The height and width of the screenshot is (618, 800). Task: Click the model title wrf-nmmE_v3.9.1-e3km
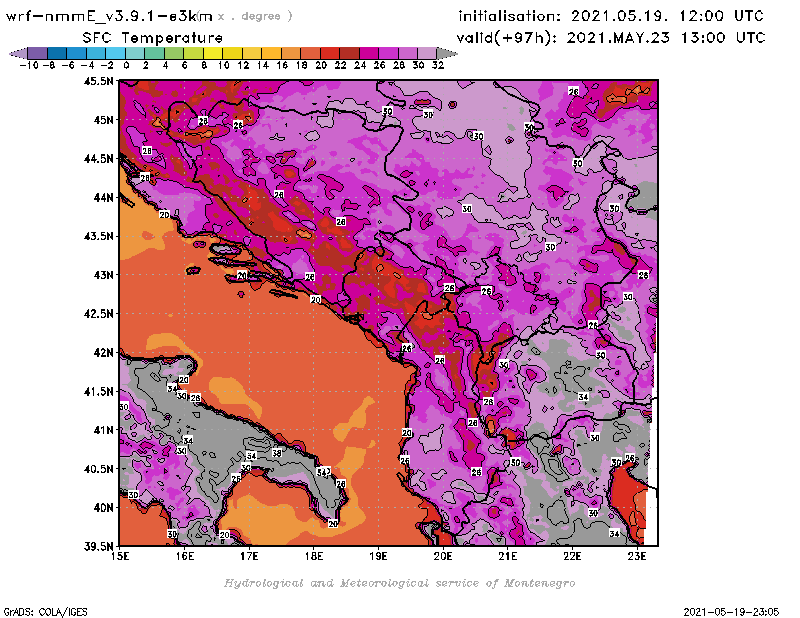tap(109, 16)
